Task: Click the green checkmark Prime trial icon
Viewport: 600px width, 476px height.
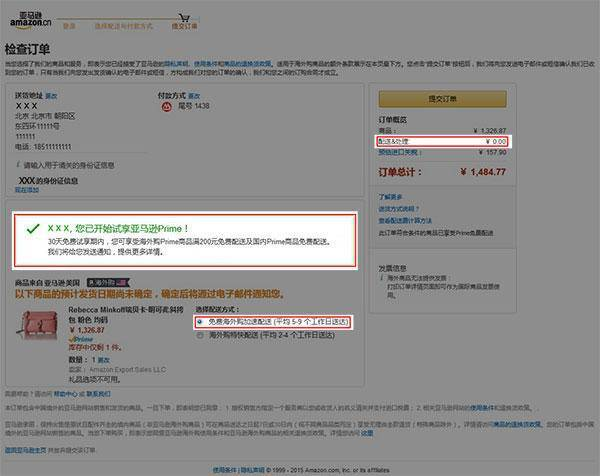Action: point(33,229)
